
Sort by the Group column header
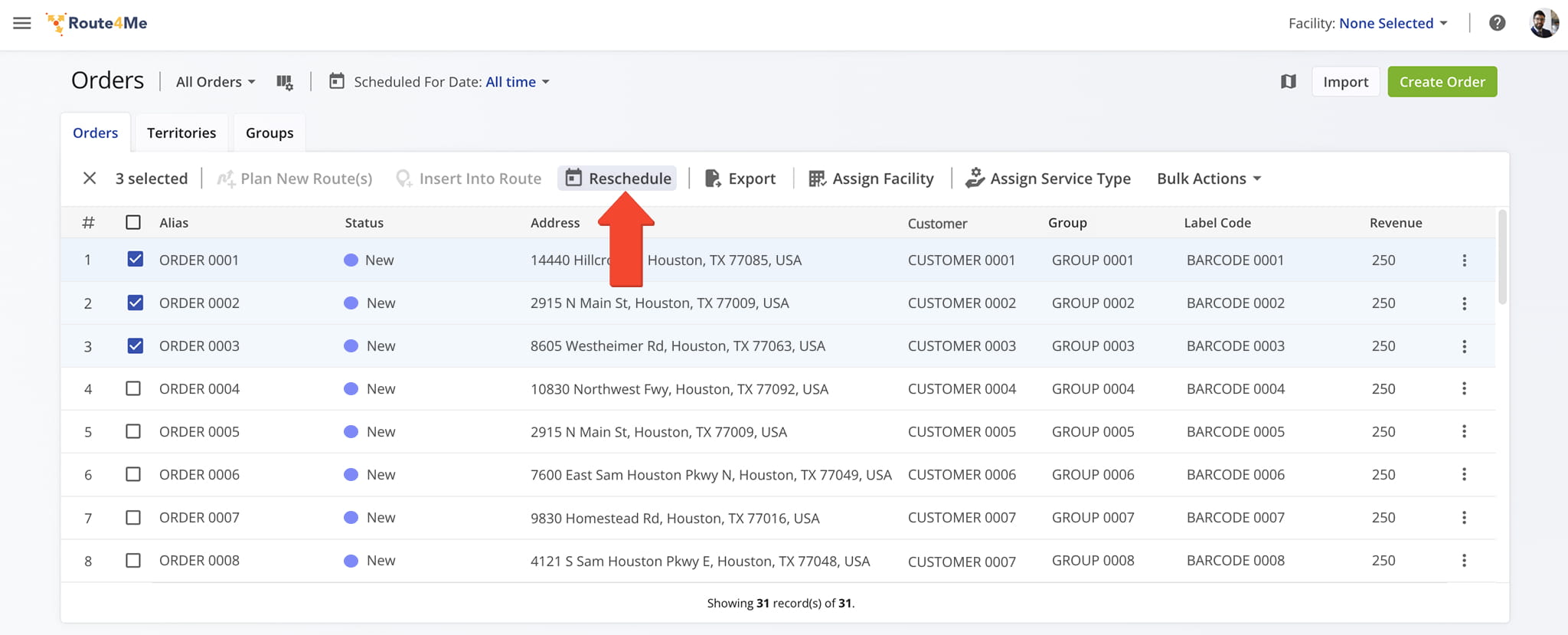(x=1067, y=223)
